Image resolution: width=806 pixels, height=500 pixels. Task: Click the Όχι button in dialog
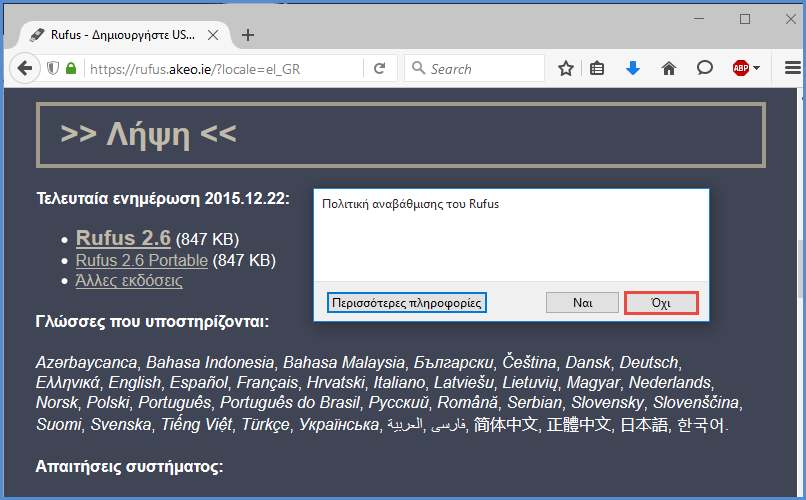pos(661,303)
